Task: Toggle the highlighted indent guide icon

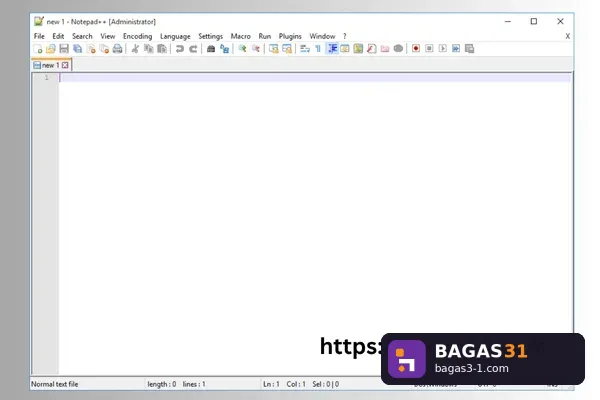Action: tap(332, 49)
